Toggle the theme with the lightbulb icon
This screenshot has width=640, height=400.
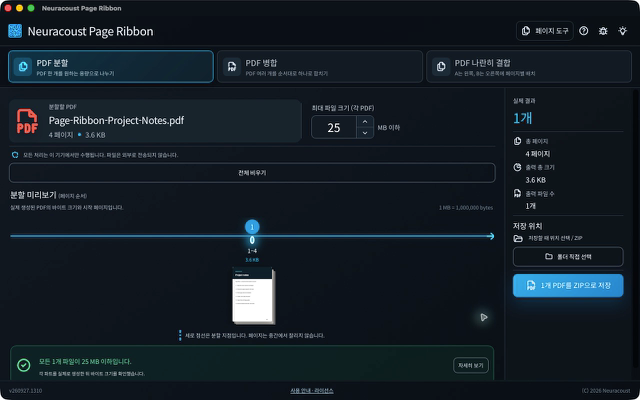pos(622,31)
